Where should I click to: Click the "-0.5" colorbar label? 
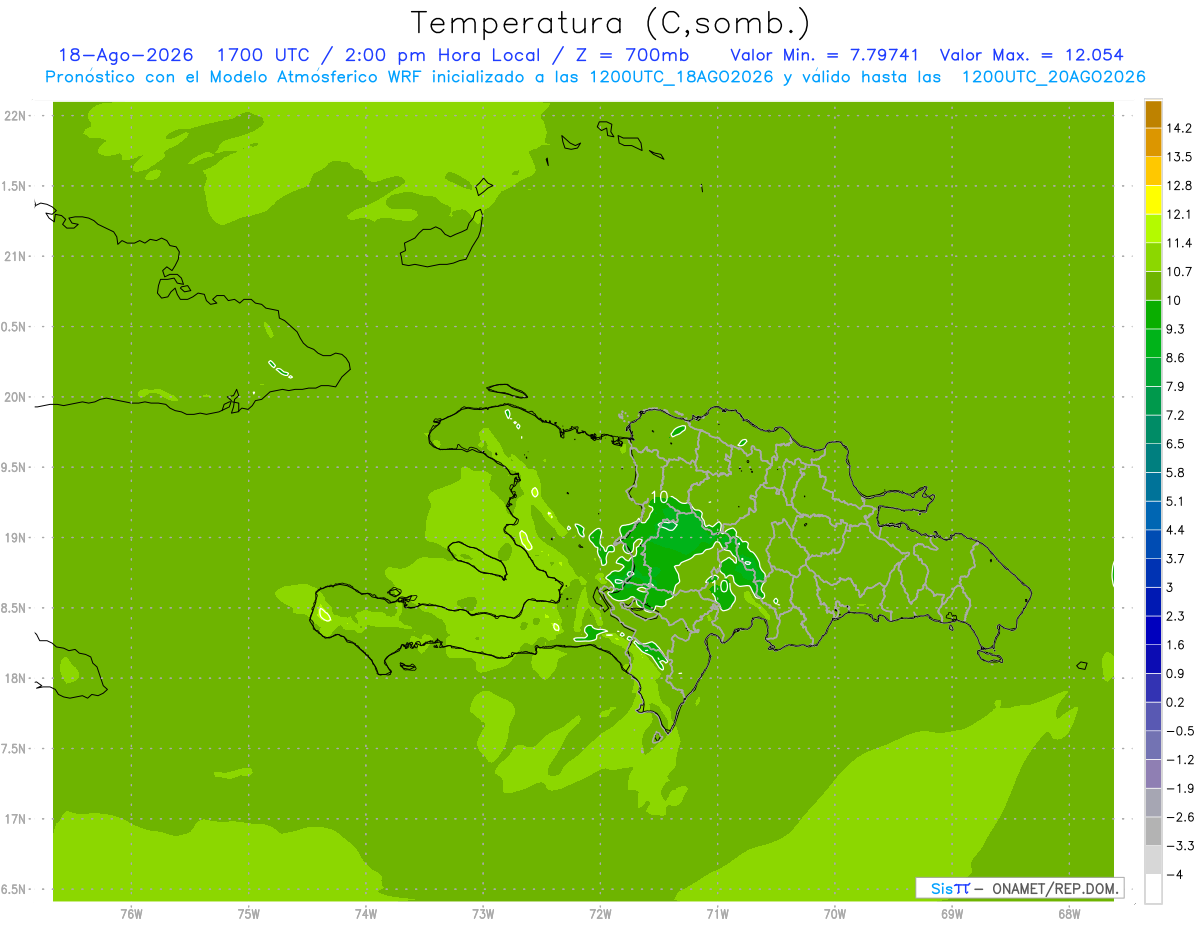point(1179,731)
